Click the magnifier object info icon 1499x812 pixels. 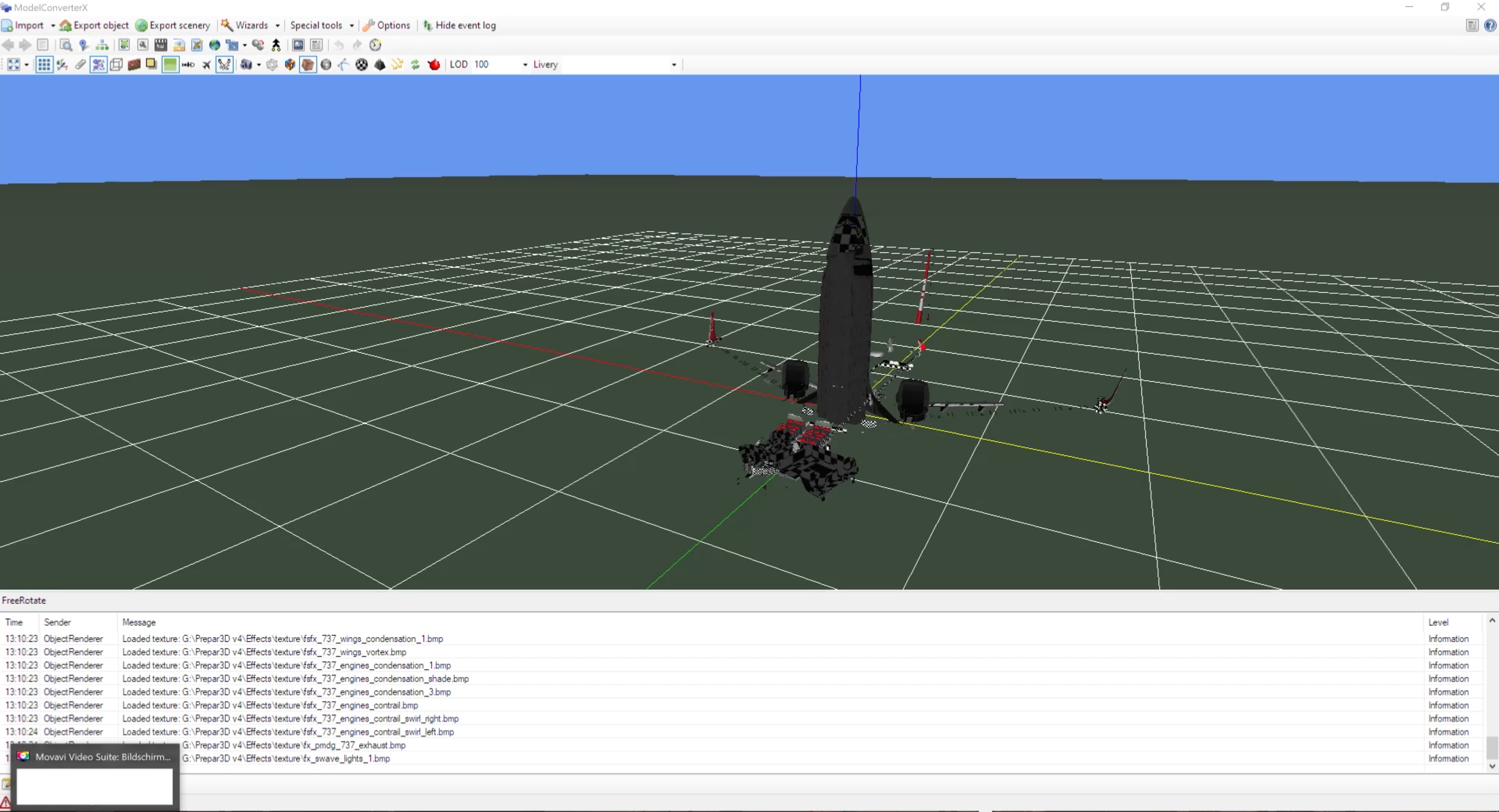[x=66, y=45]
